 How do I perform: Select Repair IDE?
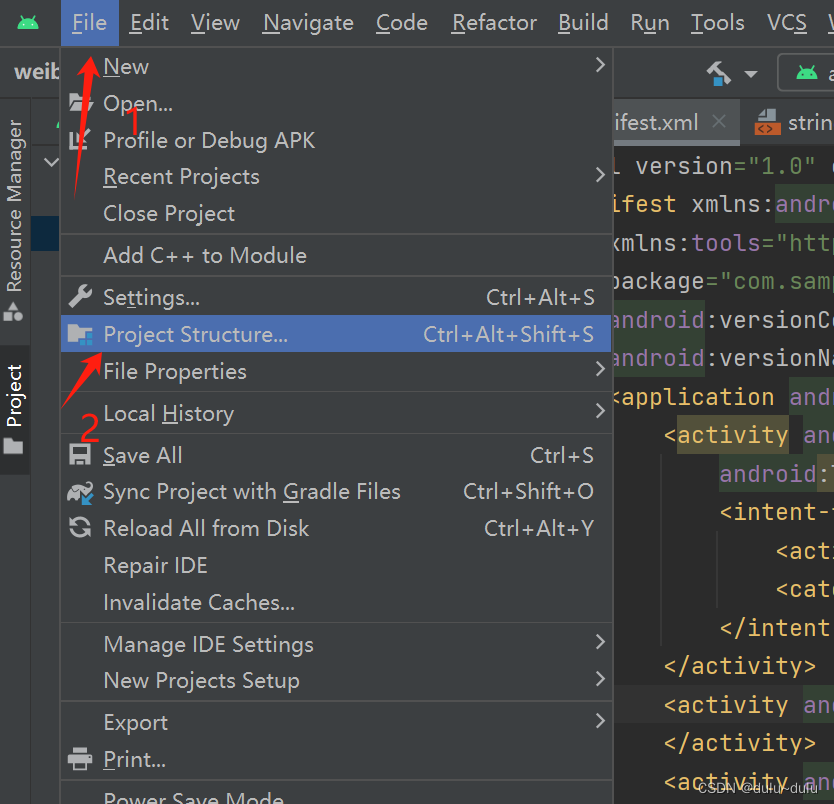336,565
